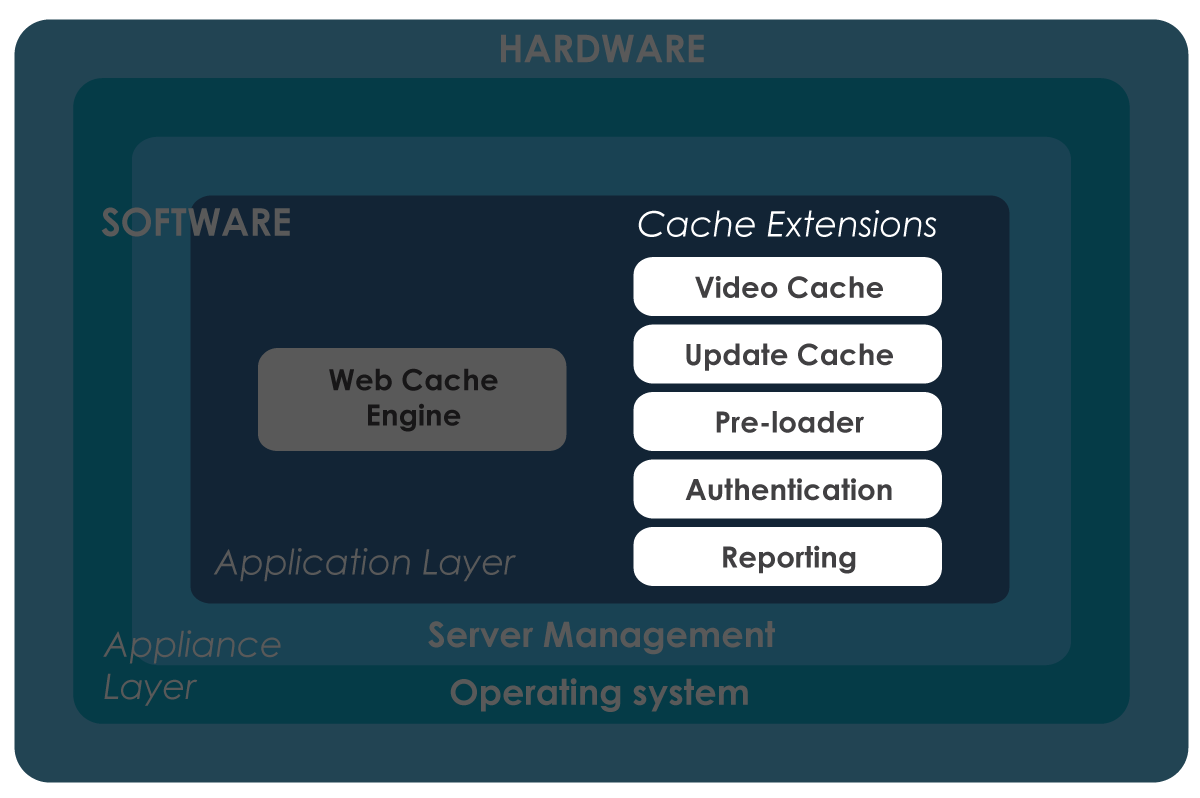Click the SOFTWARE label
The image size is (1200, 798).
[x=196, y=222]
